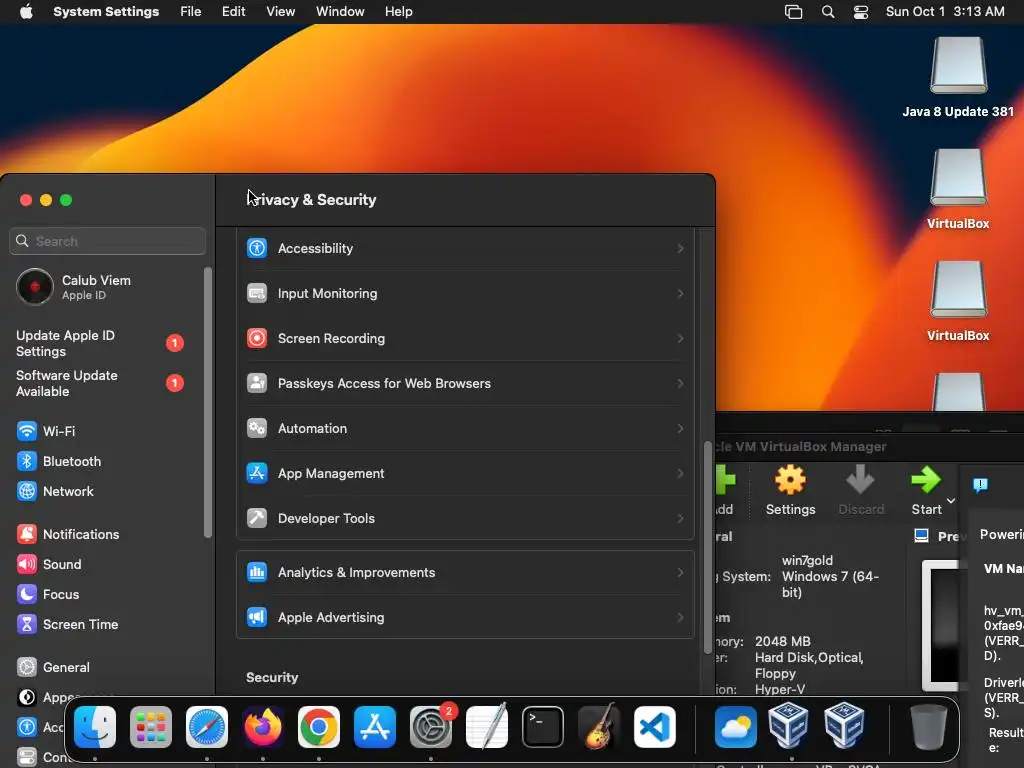Click the Search field in System Settings
The image size is (1024, 768).
pos(108,241)
